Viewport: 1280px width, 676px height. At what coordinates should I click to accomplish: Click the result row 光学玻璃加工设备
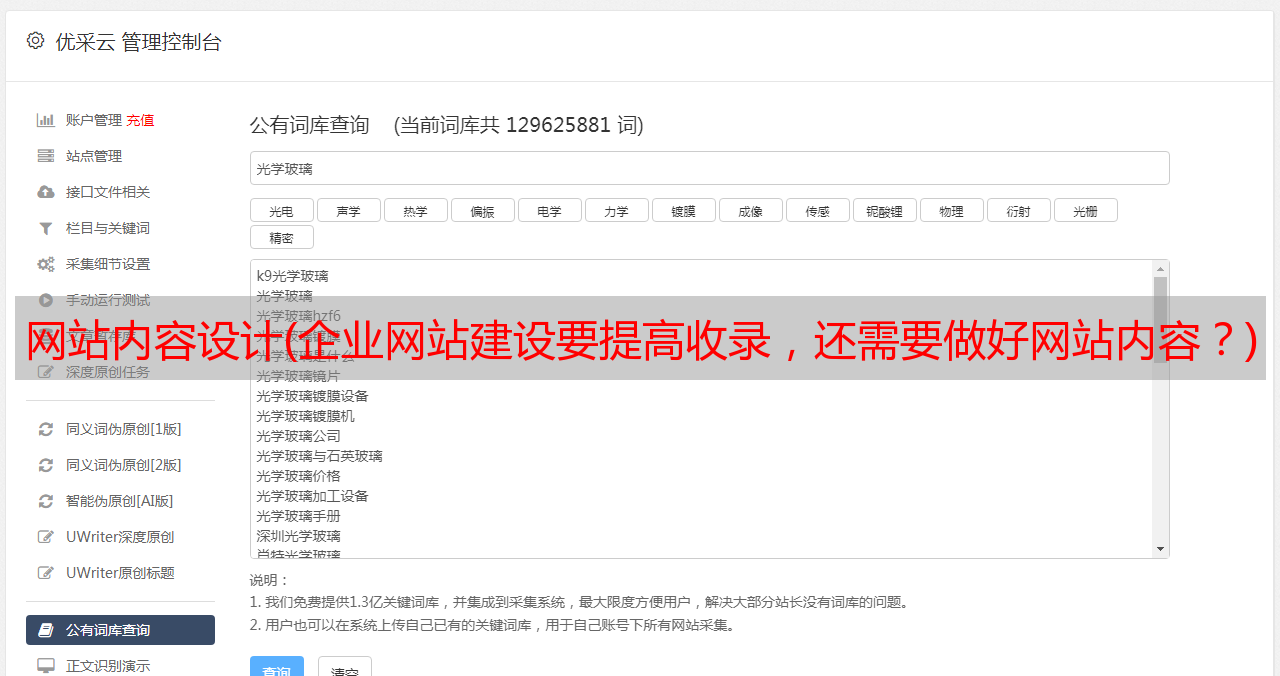pyautogui.click(x=312, y=496)
